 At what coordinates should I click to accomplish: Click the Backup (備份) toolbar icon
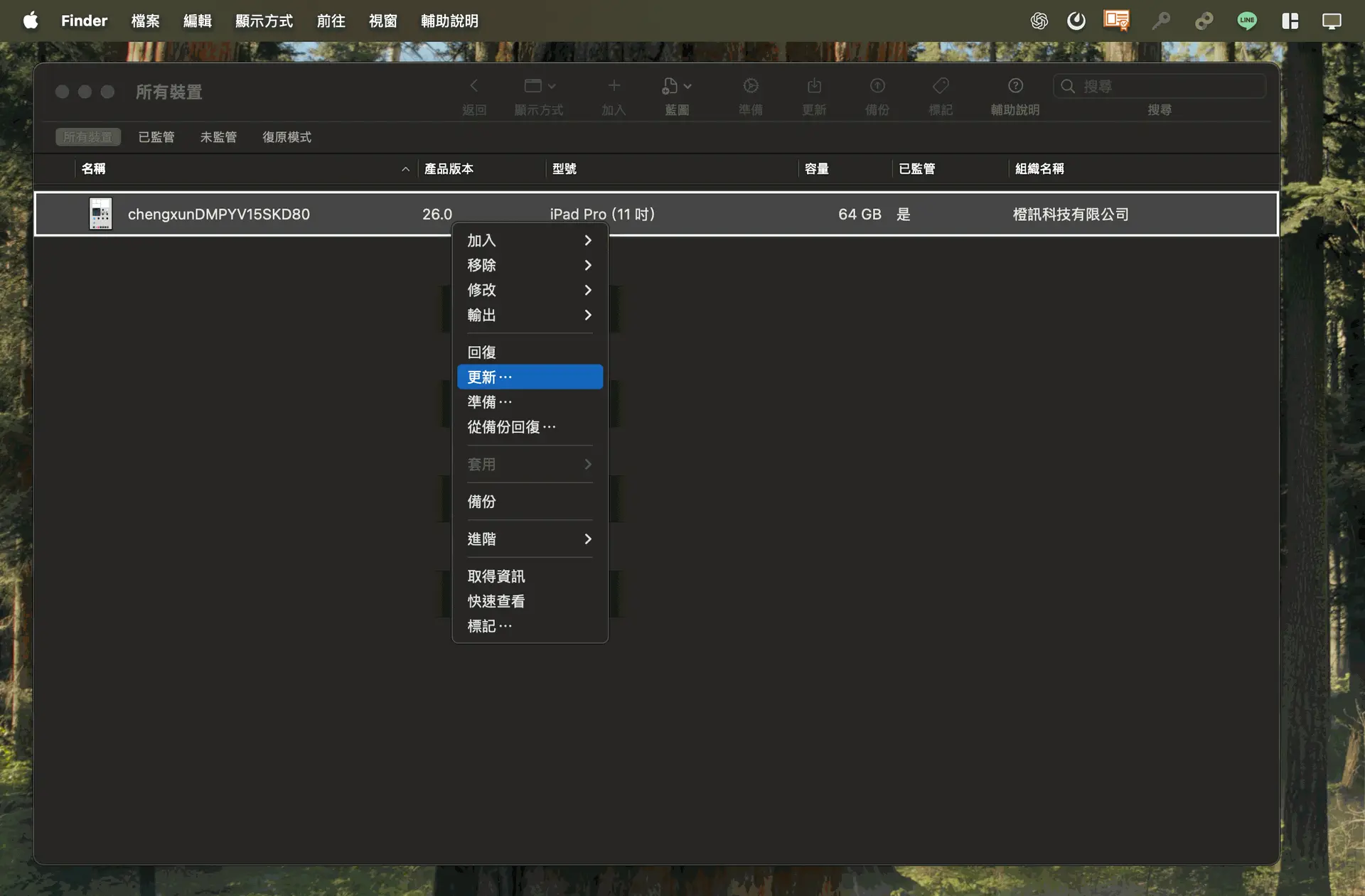877,87
